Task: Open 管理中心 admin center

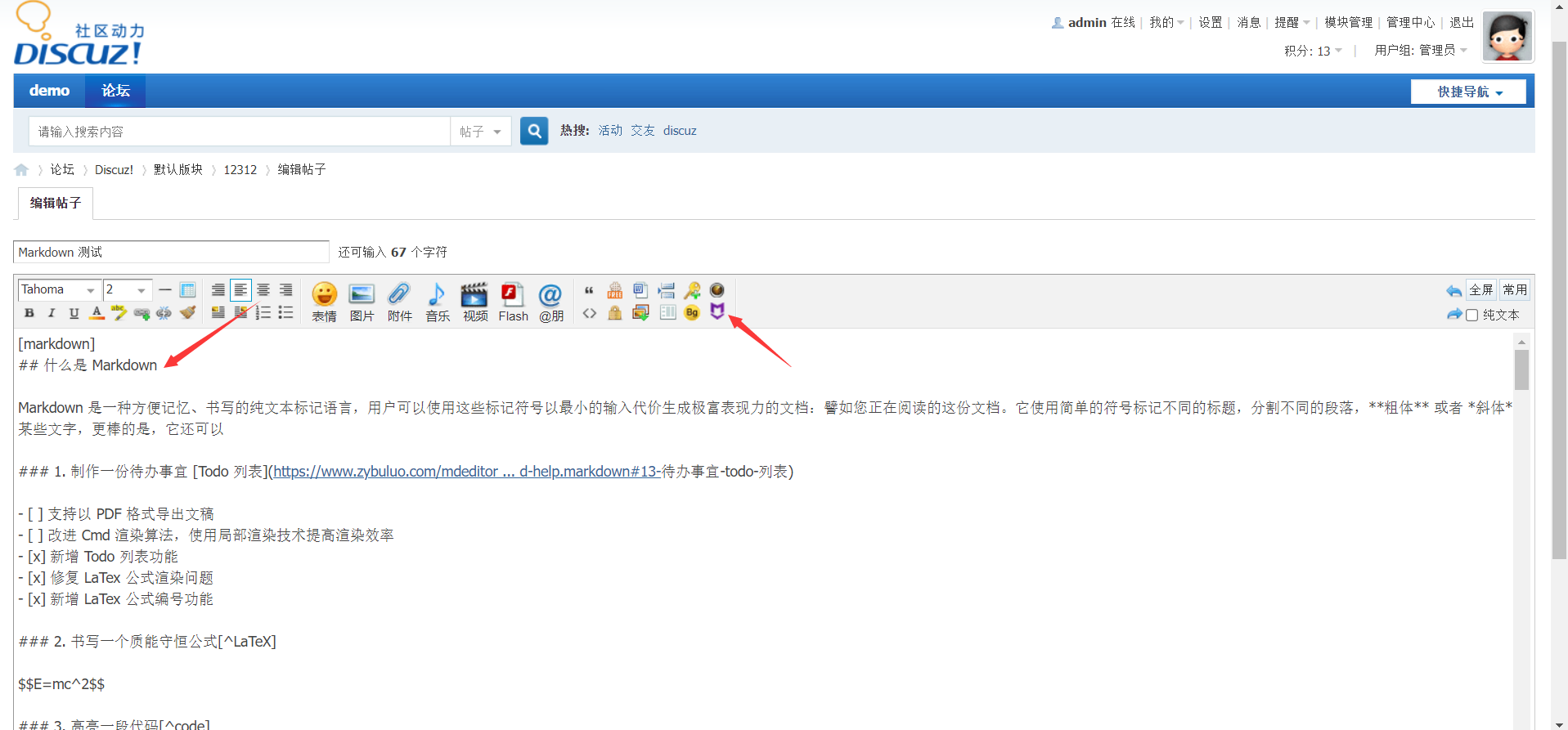Action: coord(1411,23)
